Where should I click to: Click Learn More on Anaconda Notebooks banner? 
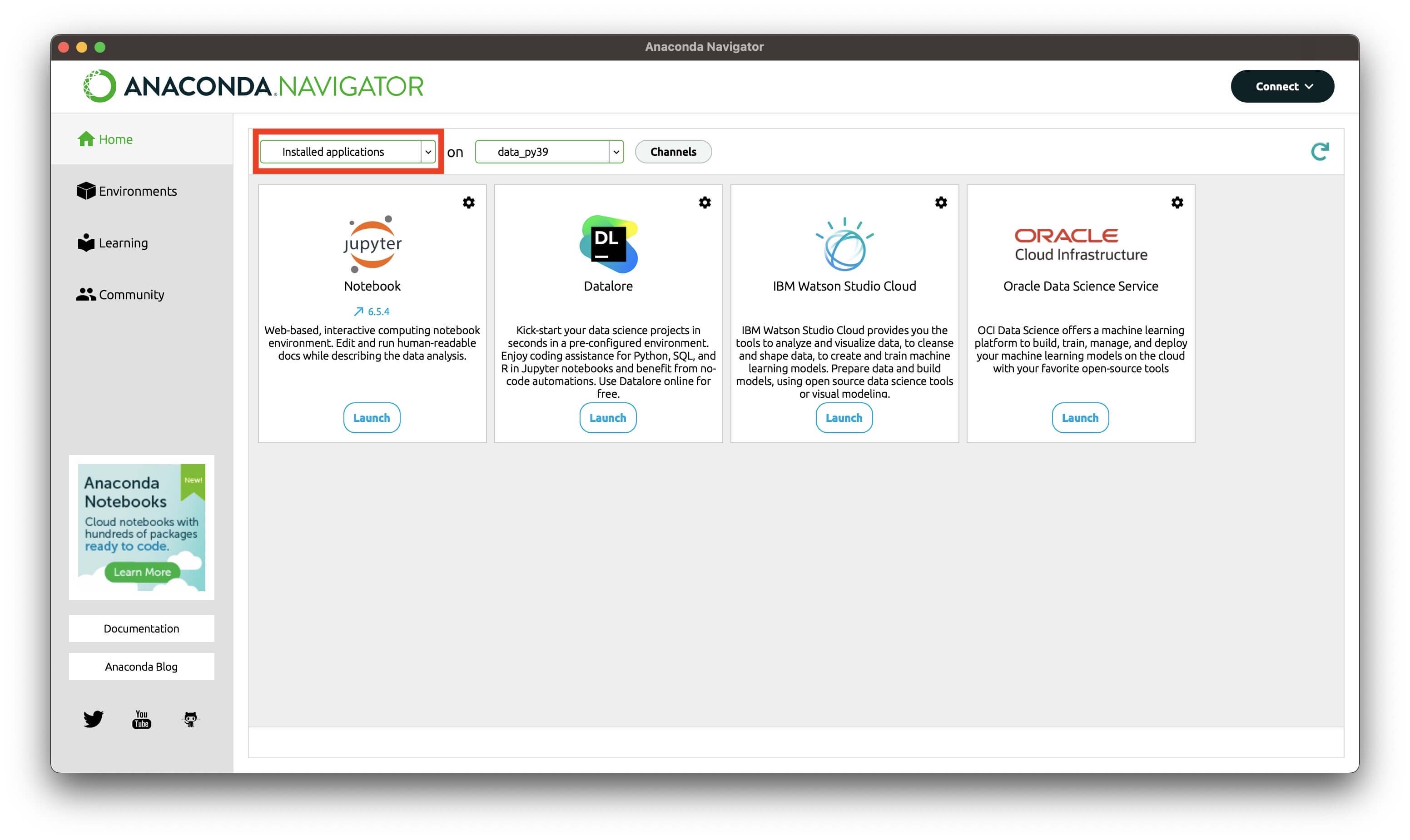click(142, 572)
